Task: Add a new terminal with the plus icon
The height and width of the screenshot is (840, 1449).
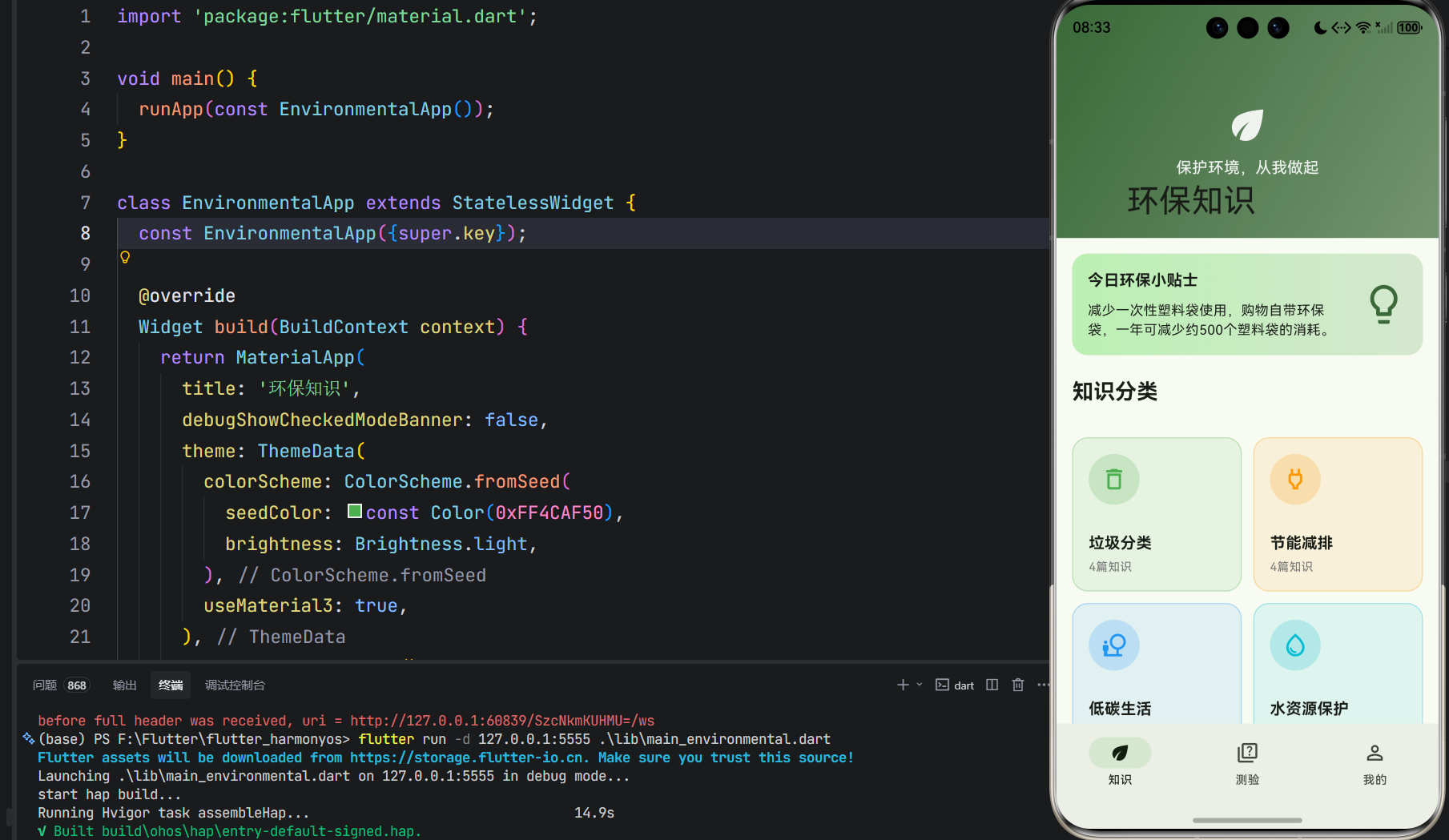Action: [903, 685]
